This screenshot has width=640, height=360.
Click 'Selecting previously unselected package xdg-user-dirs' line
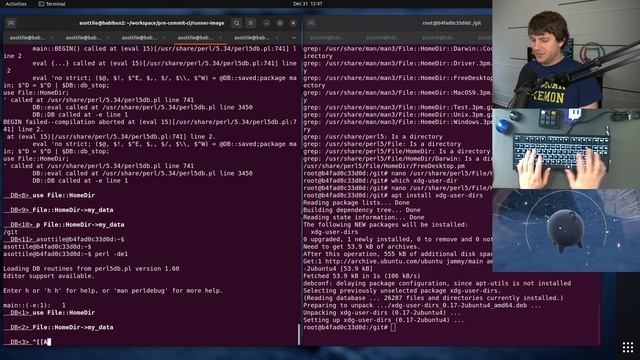[402, 291]
